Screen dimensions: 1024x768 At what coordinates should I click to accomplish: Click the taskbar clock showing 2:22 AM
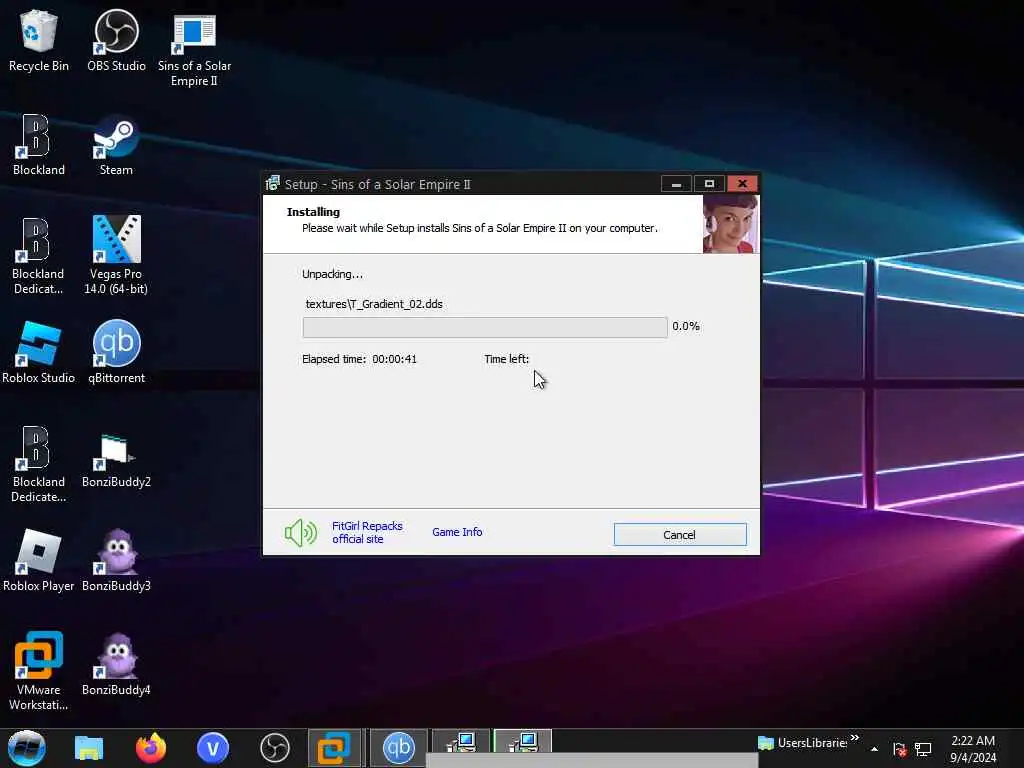[x=973, y=749]
